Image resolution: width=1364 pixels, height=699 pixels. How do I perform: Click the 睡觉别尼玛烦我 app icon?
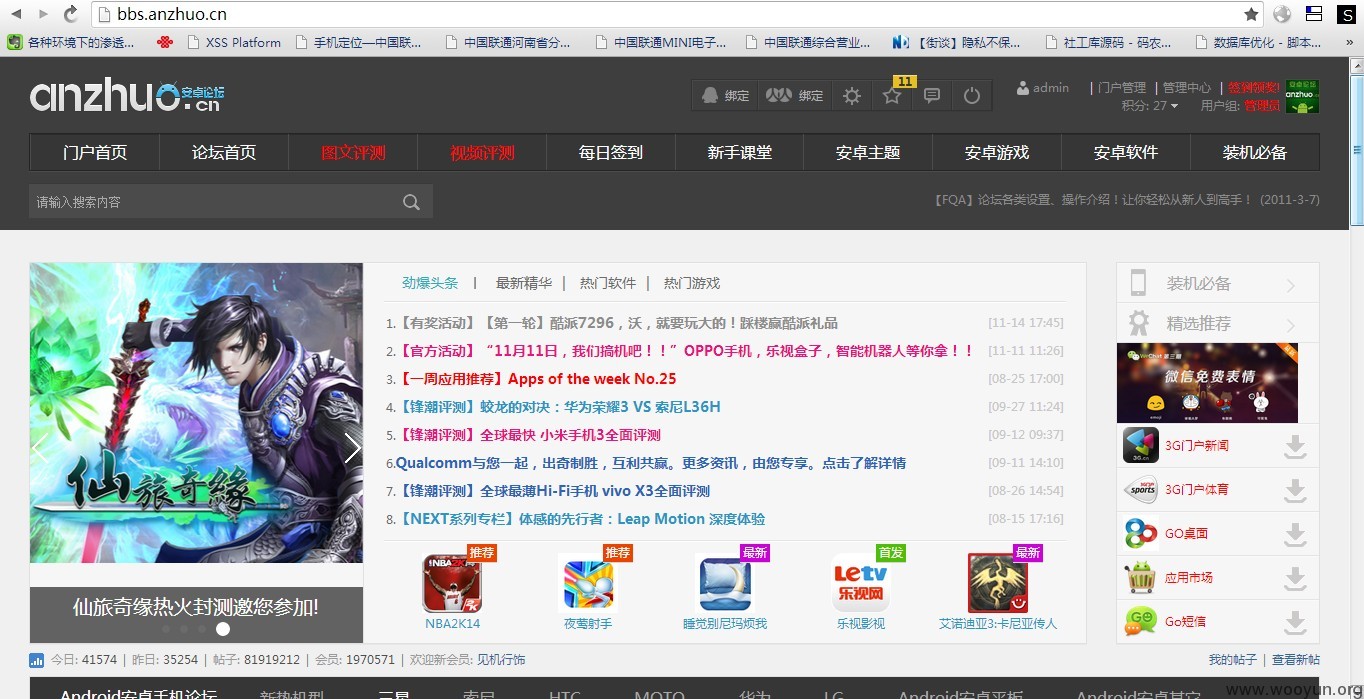(x=725, y=583)
